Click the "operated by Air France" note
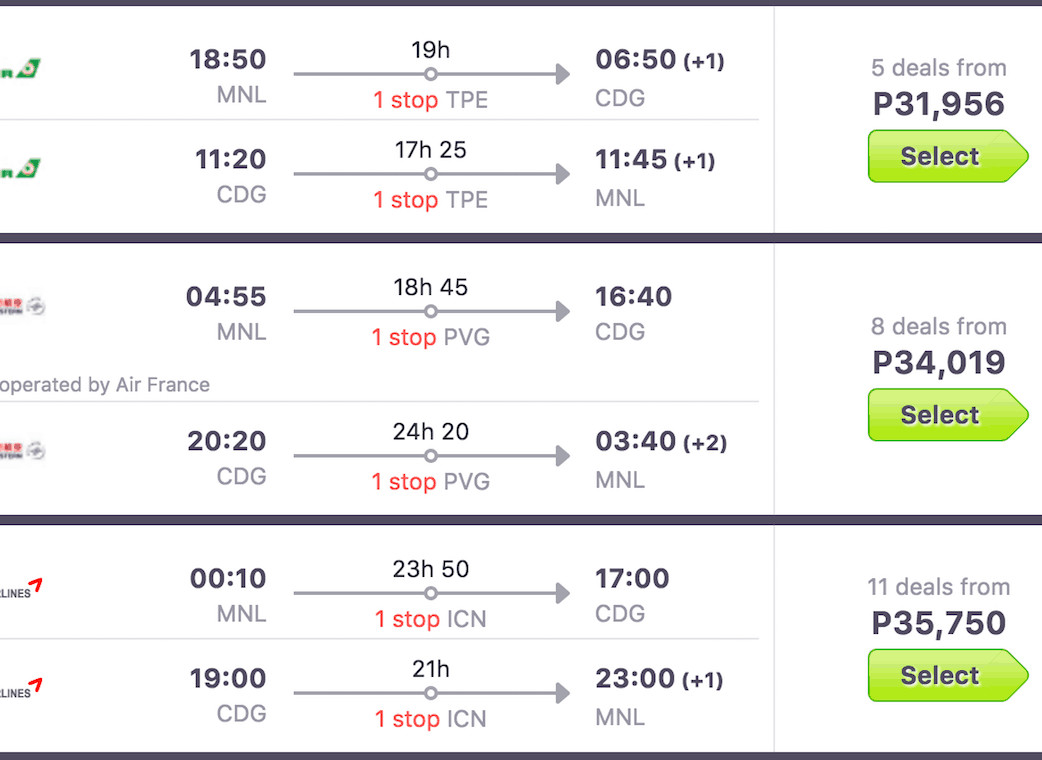This screenshot has width=1042, height=760. tap(104, 385)
